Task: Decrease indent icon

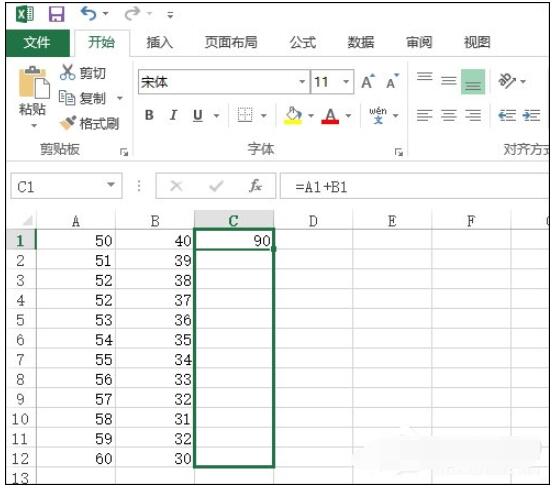Action: click(507, 115)
